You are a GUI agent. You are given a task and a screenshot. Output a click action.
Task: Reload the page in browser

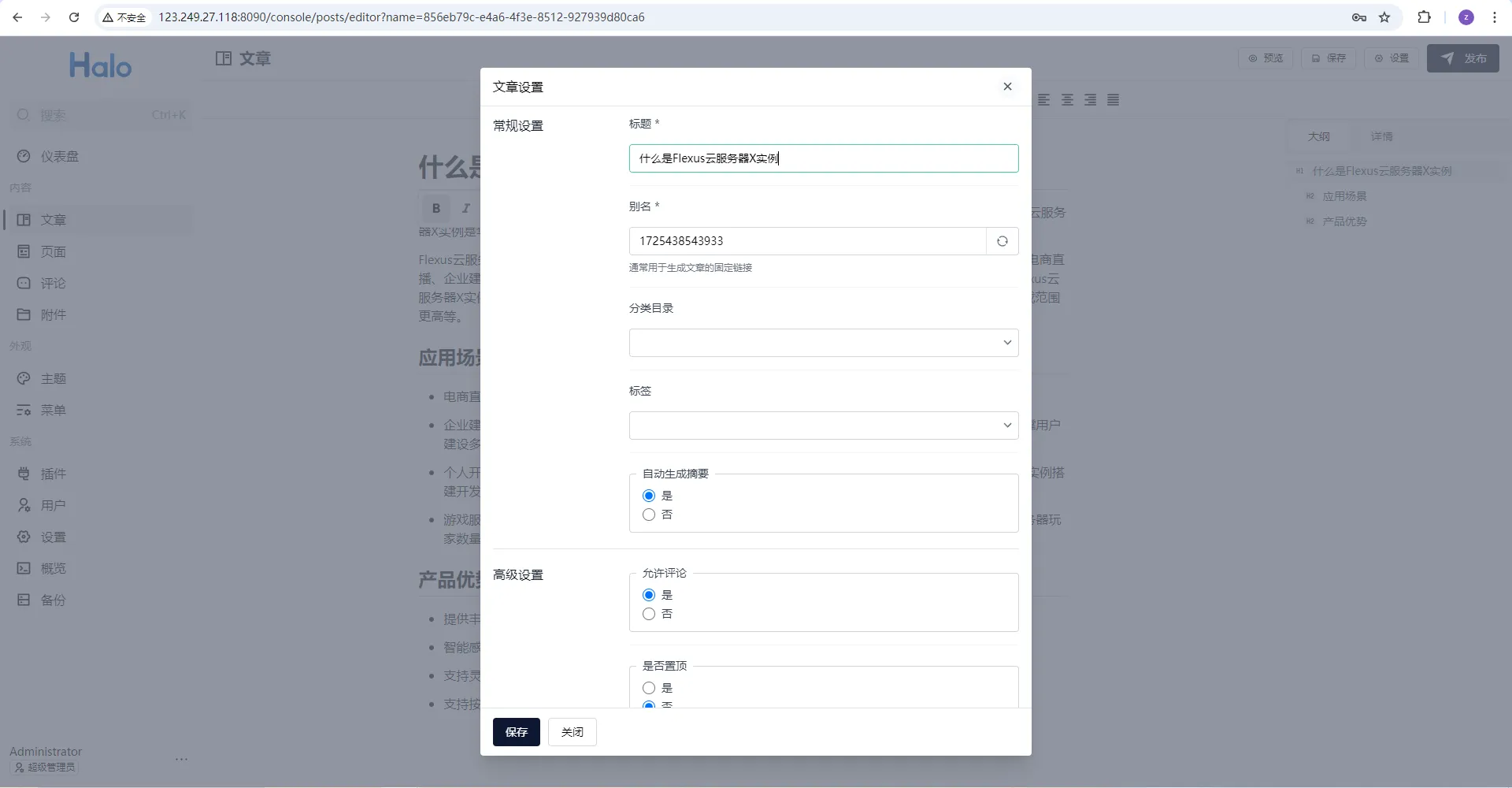(74, 17)
